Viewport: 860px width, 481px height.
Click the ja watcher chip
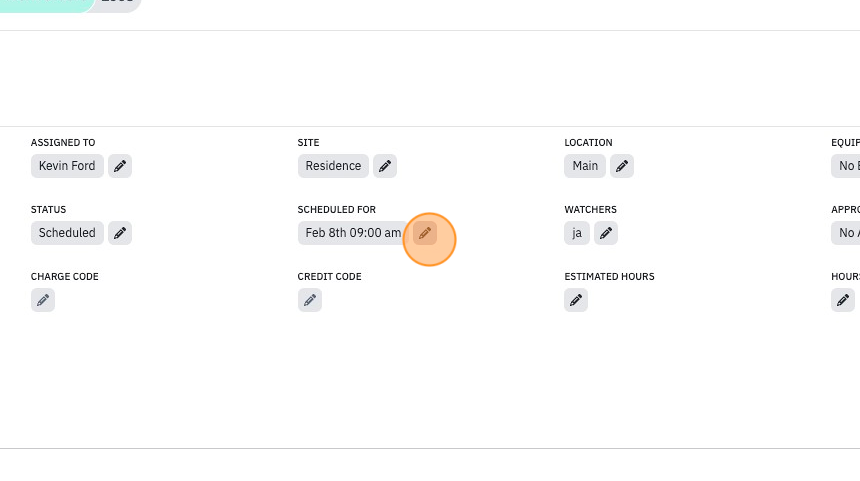tap(577, 233)
